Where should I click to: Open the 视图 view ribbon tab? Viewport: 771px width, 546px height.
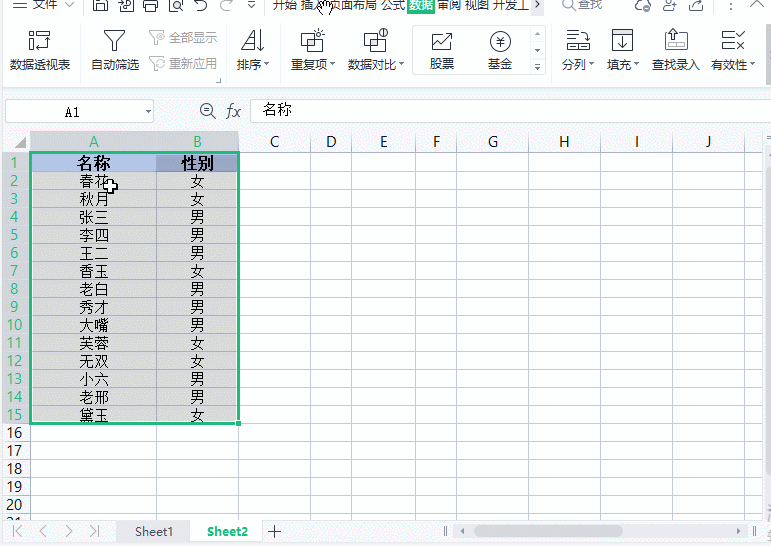coord(476,5)
